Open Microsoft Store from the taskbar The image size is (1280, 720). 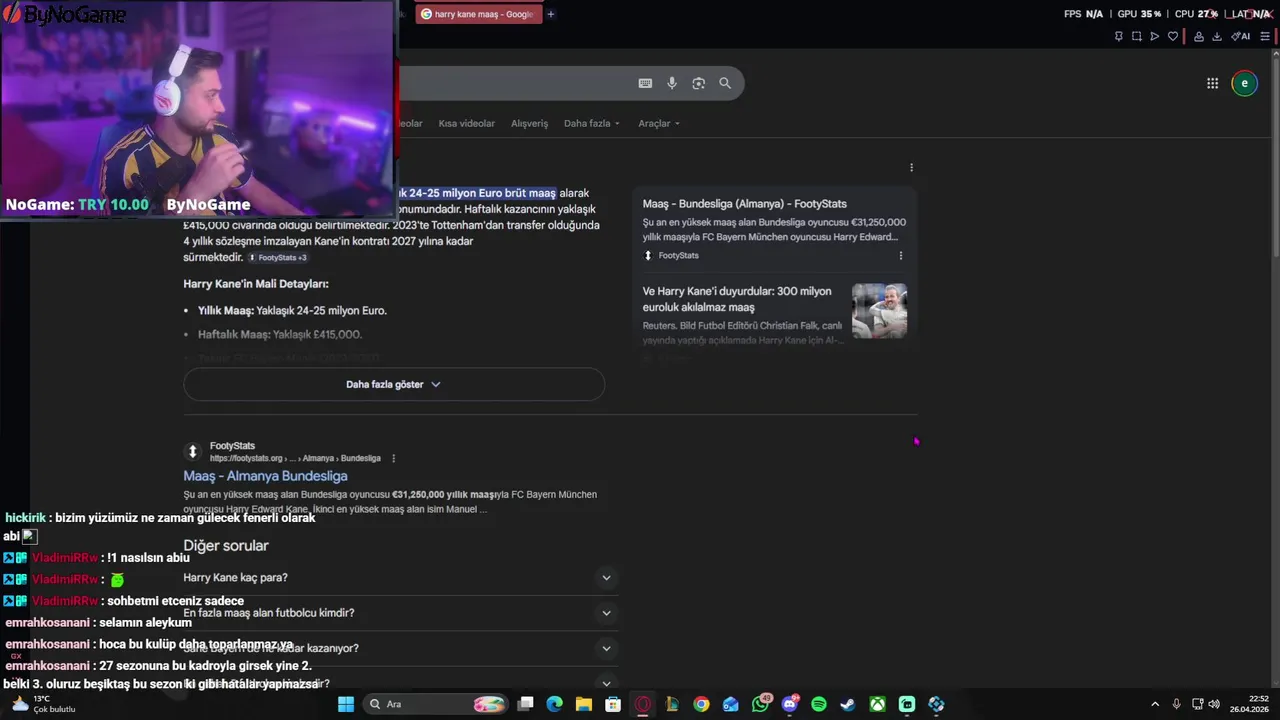[x=613, y=704]
